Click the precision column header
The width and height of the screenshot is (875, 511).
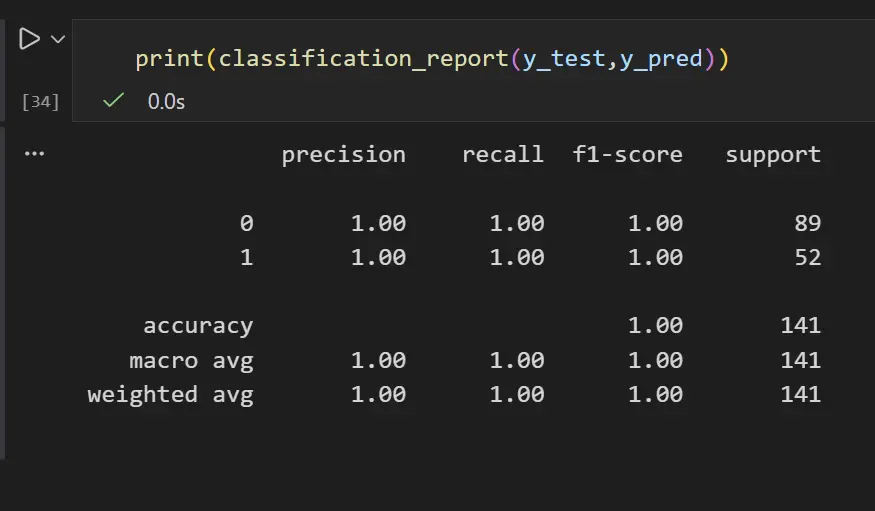(343, 155)
